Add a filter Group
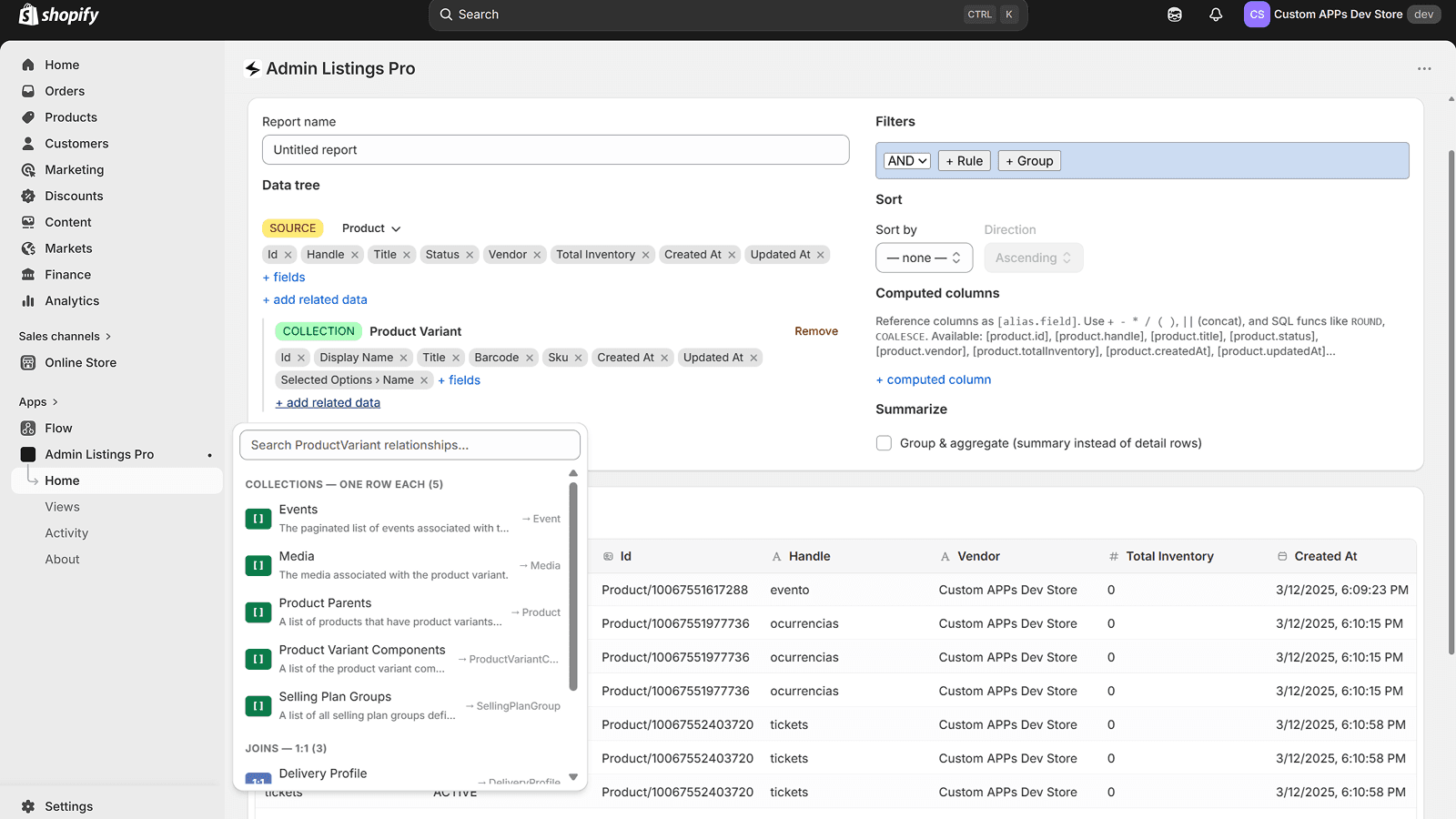Image resolution: width=1456 pixels, height=819 pixels. tap(1029, 161)
